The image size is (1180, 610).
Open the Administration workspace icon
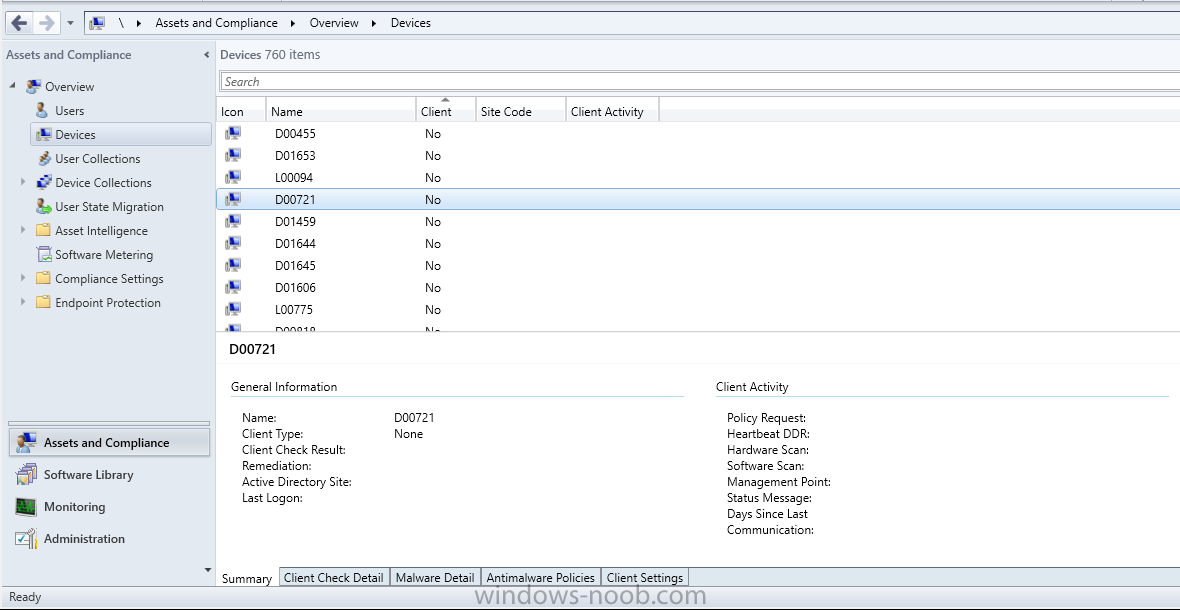click(26, 539)
